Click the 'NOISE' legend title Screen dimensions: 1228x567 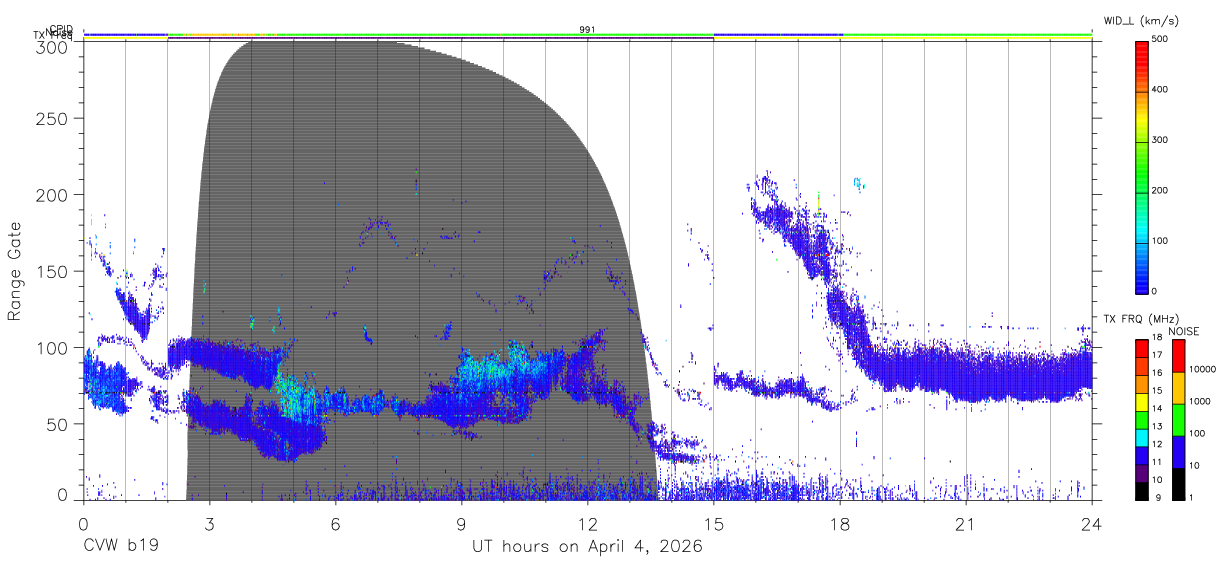point(1184,330)
